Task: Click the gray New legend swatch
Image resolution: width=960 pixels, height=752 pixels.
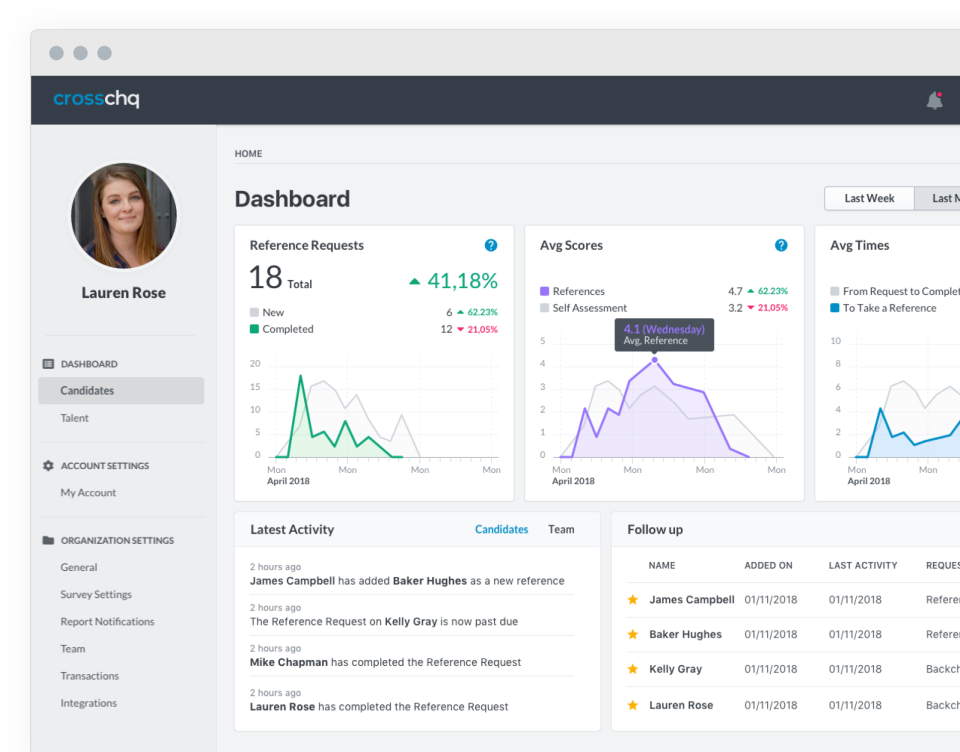Action: 254,312
